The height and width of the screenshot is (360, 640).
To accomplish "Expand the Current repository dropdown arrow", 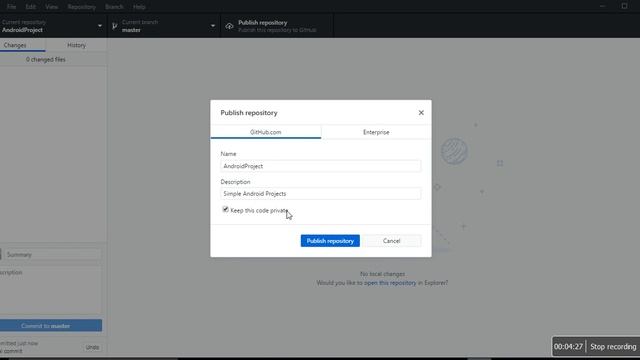I will coord(100,26).
